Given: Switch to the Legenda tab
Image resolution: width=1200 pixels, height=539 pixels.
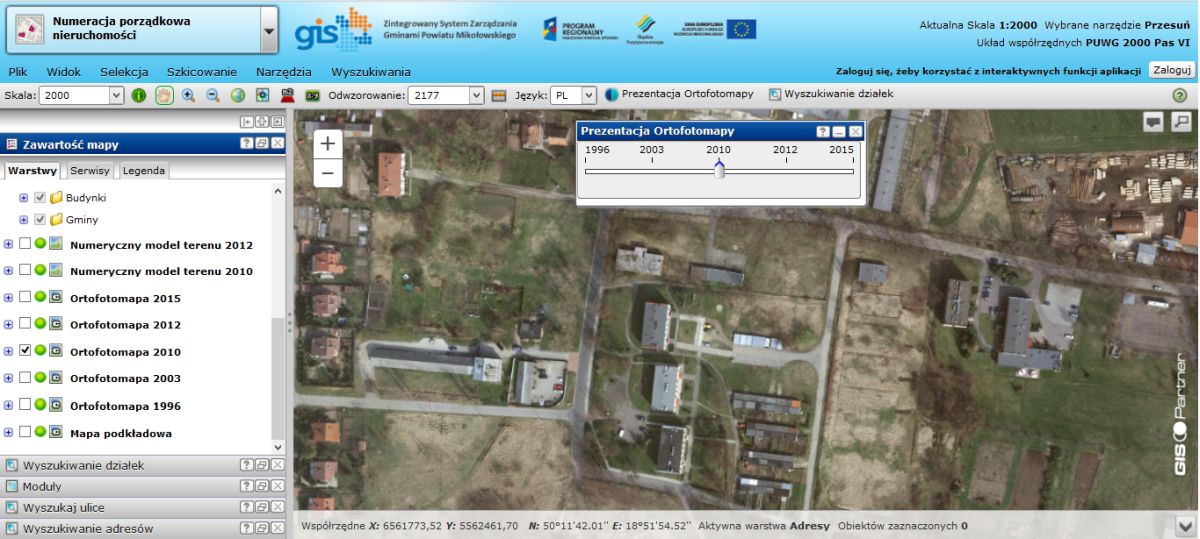Looking at the screenshot, I should pos(144,171).
